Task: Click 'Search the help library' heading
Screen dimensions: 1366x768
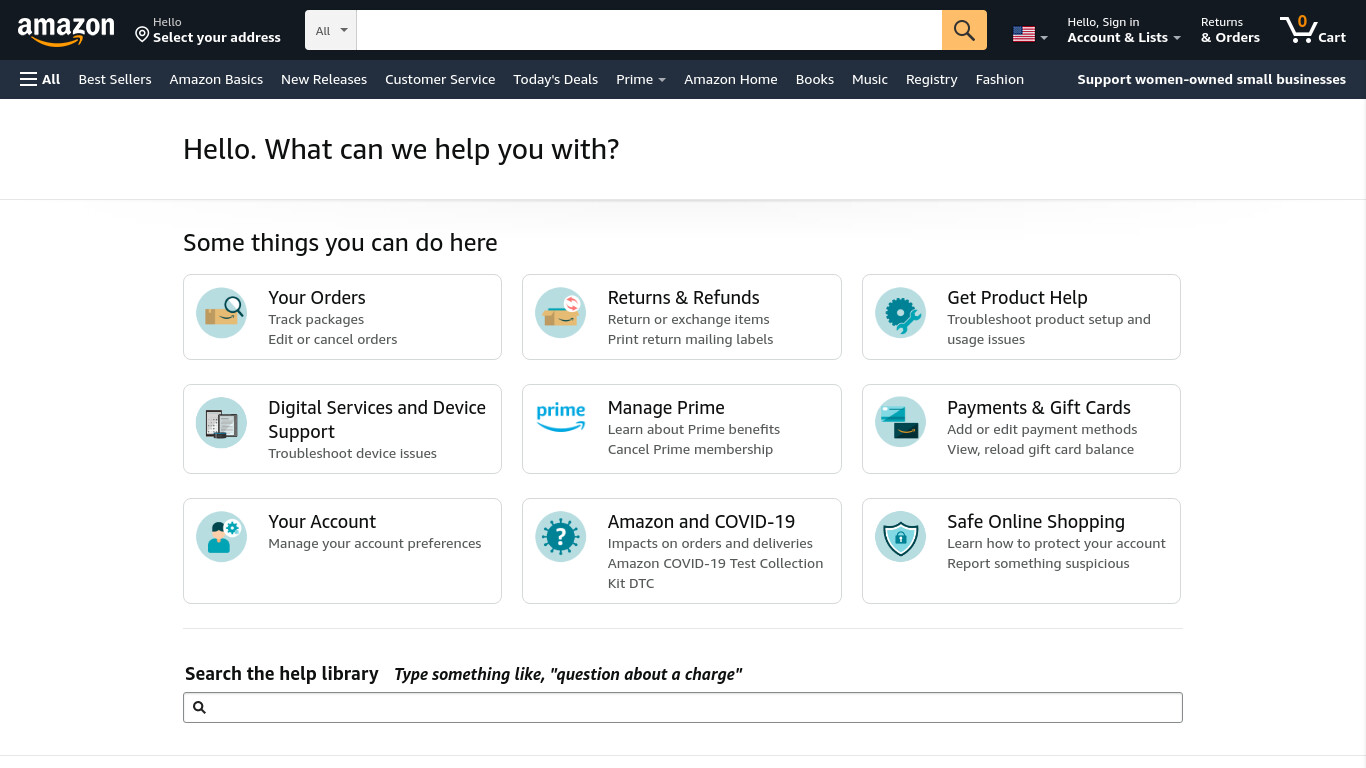Action: click(x=282, y=673)
